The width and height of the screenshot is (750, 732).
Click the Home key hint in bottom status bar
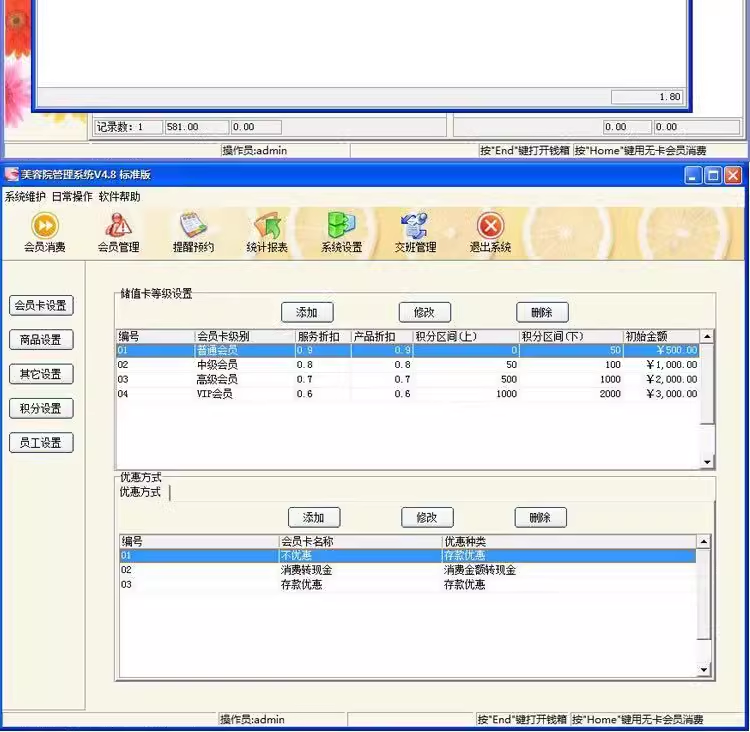638,720
